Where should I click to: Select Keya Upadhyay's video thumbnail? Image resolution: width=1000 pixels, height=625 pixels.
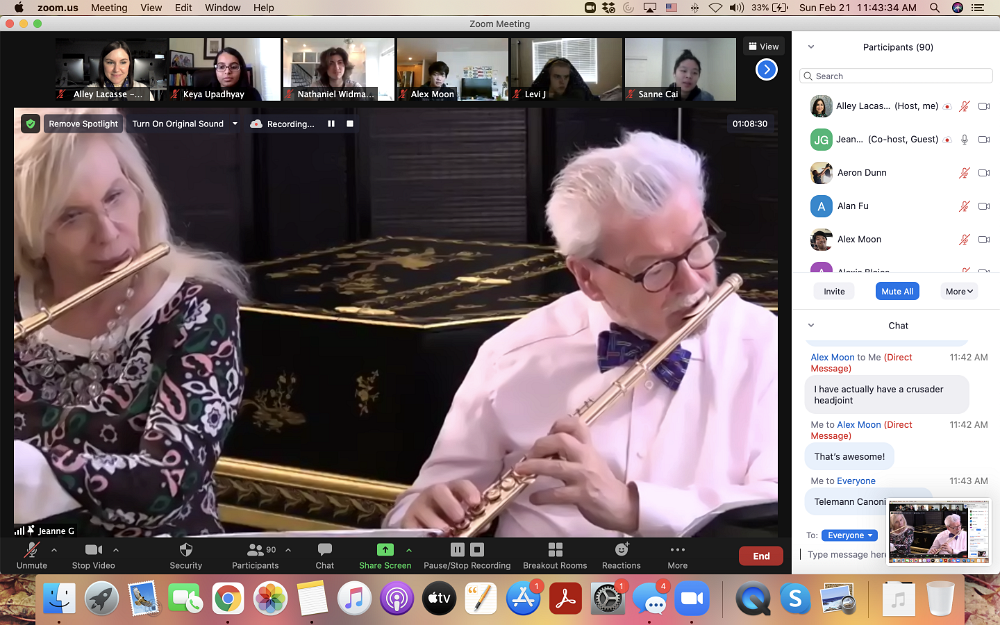click(224, 70)
